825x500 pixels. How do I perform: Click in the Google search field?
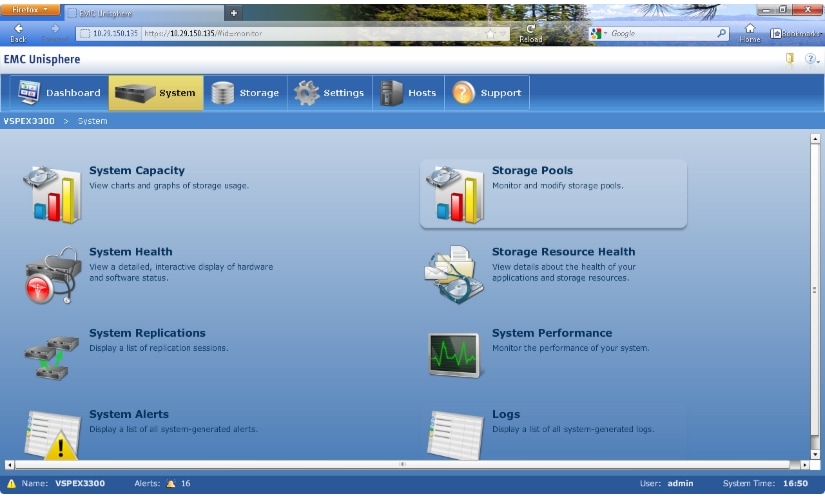(661, 33)
